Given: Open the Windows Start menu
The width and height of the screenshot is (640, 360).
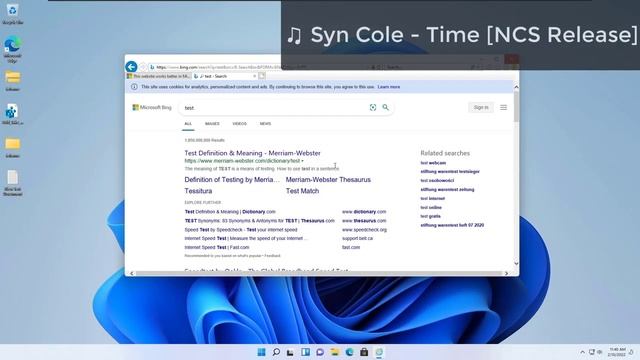Looking at the screenshot, I should (x=261, y=352).
